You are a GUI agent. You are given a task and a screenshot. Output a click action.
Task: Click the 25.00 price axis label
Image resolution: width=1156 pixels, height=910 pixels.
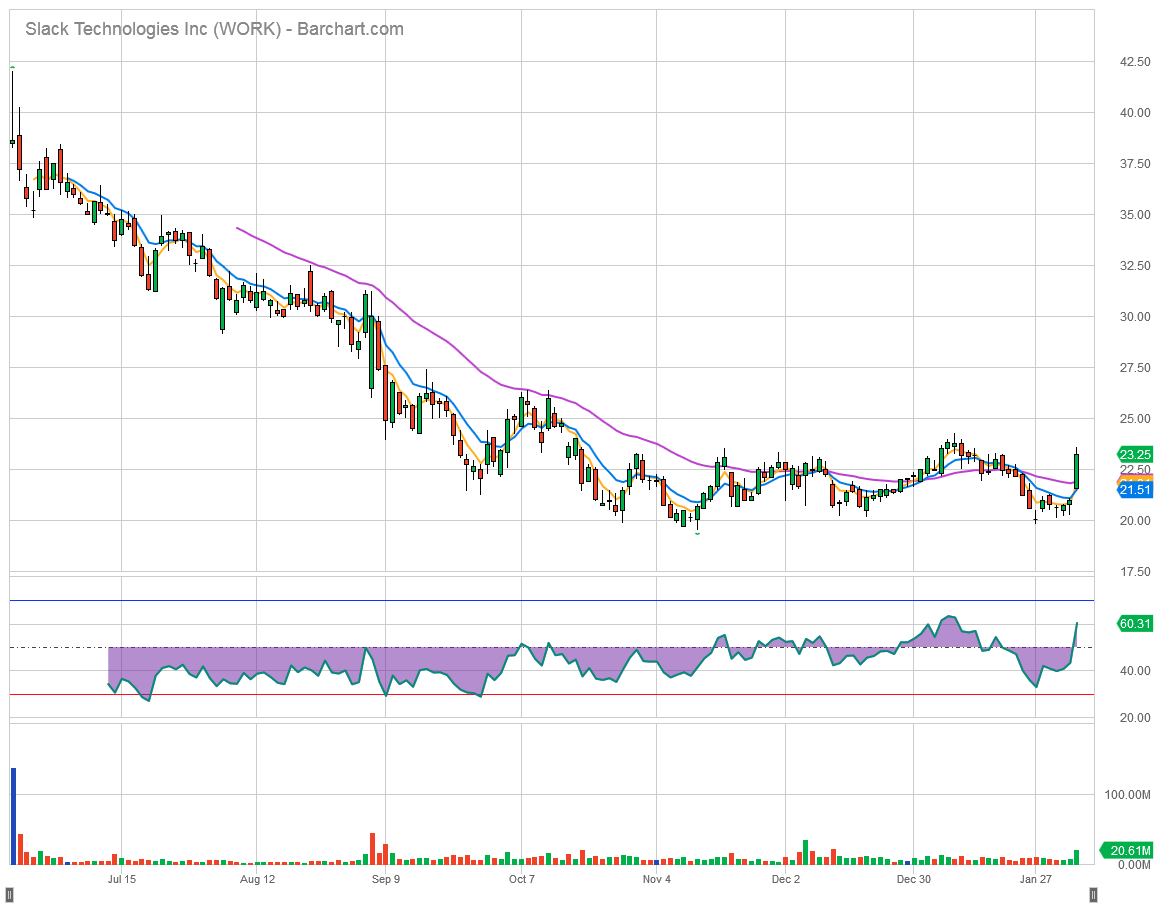coord(1135,419)
